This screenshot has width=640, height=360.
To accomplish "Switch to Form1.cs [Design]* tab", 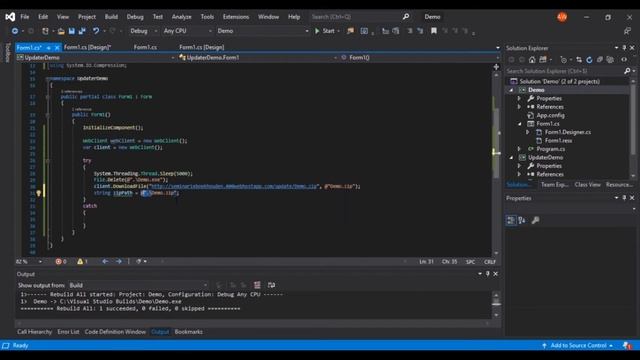I will coord(88,47).
